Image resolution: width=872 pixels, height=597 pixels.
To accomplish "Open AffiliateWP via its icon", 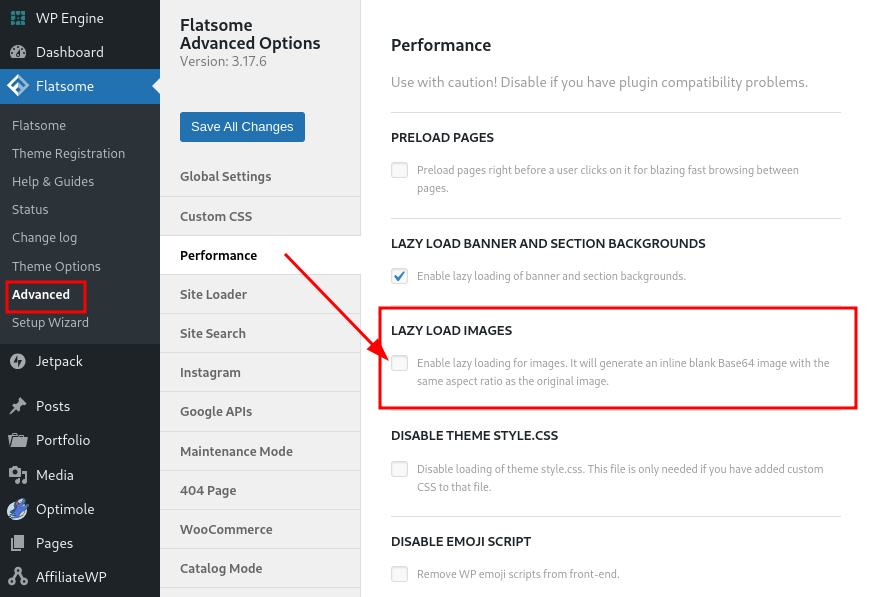I will (18, 576).
